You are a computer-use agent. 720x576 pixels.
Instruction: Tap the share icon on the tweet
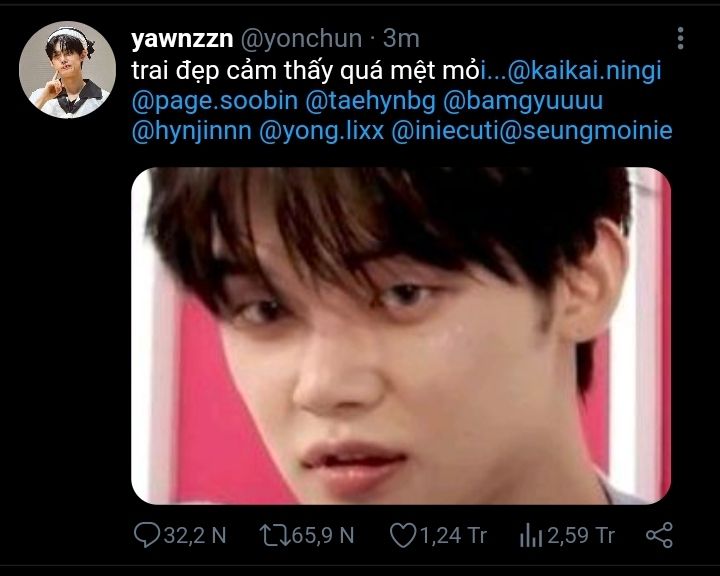tap(659, 535)
